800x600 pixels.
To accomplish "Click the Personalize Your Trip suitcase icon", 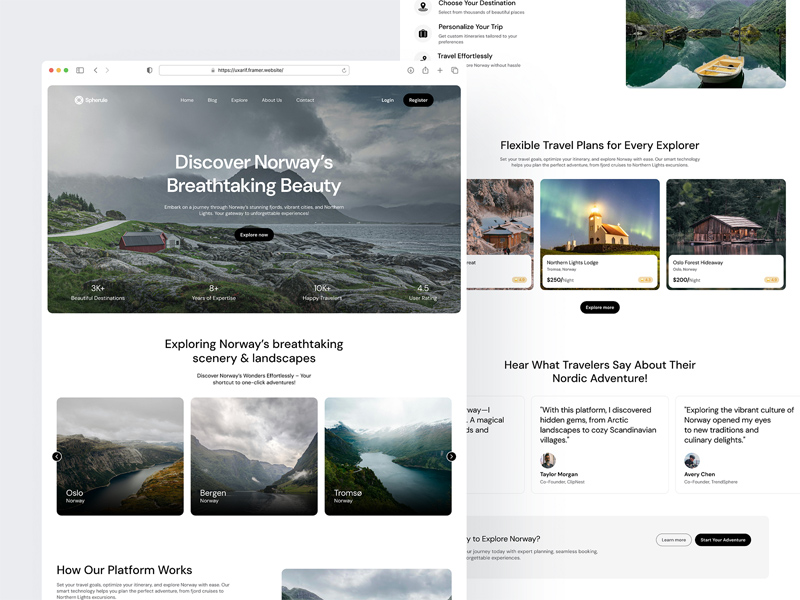I will point(423,34).
